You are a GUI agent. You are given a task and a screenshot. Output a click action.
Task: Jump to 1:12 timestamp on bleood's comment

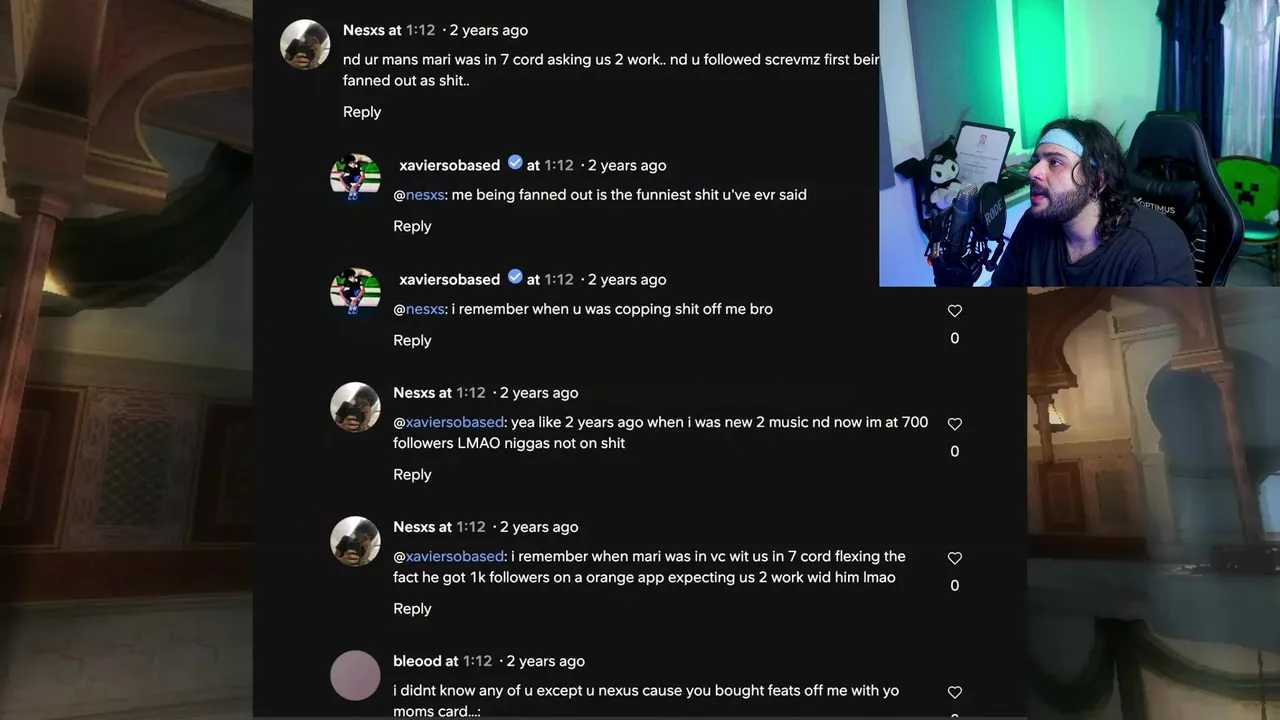(x=478, y=661)
